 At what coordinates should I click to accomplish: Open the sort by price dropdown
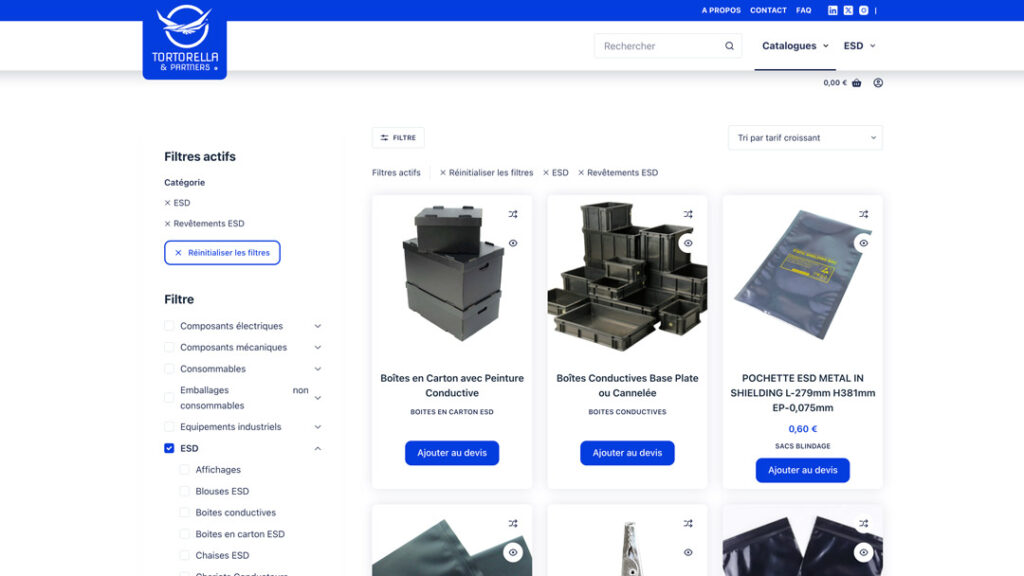click(805, 138)
